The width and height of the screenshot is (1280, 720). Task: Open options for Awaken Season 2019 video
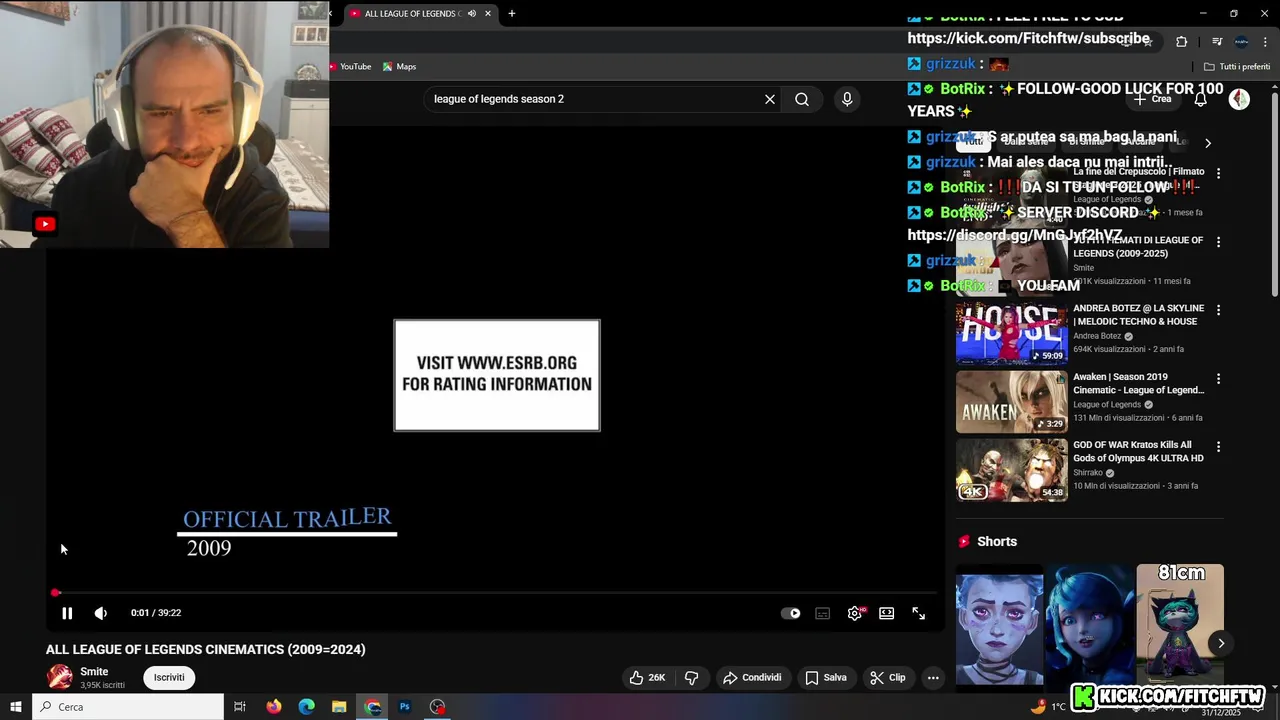1218,379
